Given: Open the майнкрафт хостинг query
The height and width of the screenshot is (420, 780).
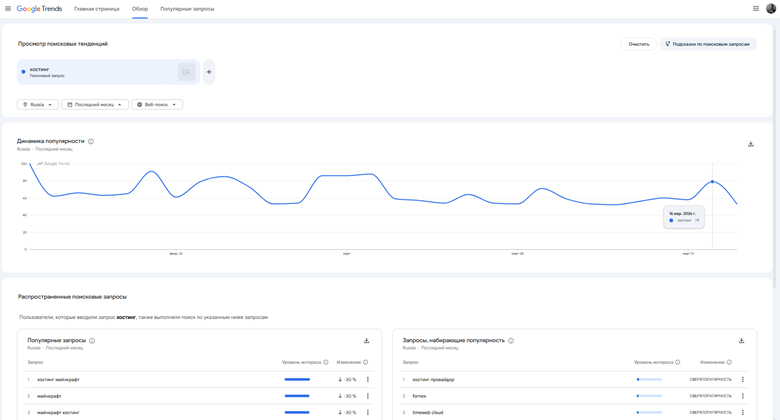Looking at the screenshot, I should coord(58,413).
